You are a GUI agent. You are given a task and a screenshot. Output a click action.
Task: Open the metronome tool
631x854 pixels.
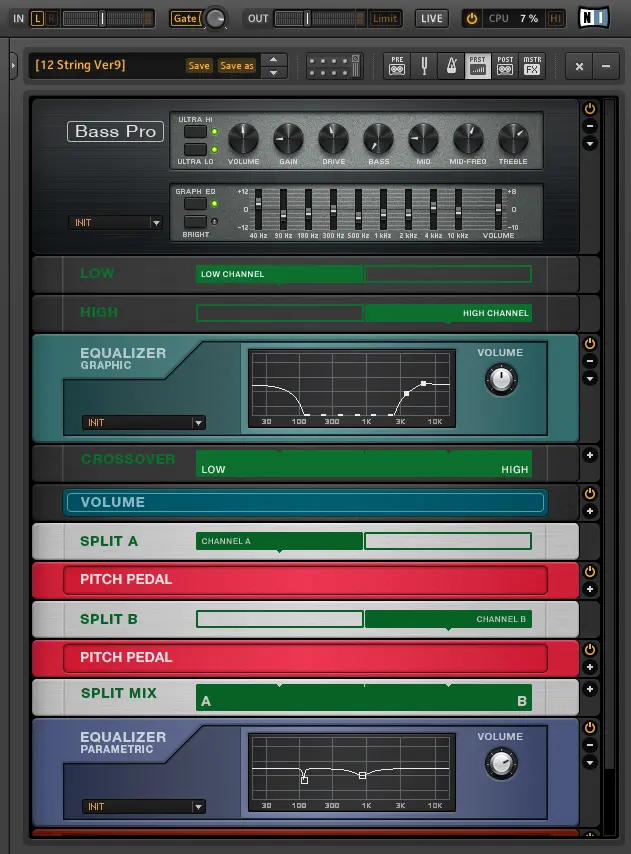451,66
